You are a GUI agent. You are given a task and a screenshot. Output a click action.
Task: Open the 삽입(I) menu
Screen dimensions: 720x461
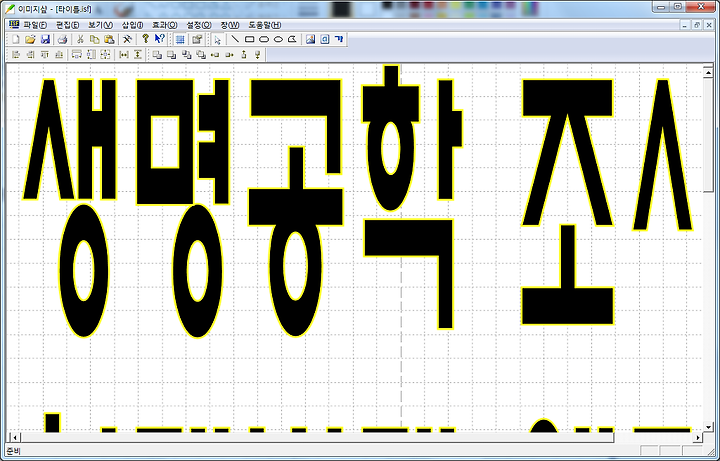[x=132, y=25]
